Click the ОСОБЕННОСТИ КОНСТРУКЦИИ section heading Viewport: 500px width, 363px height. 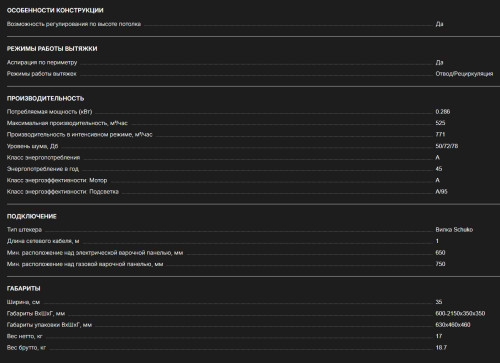click(x=55, y=10)
